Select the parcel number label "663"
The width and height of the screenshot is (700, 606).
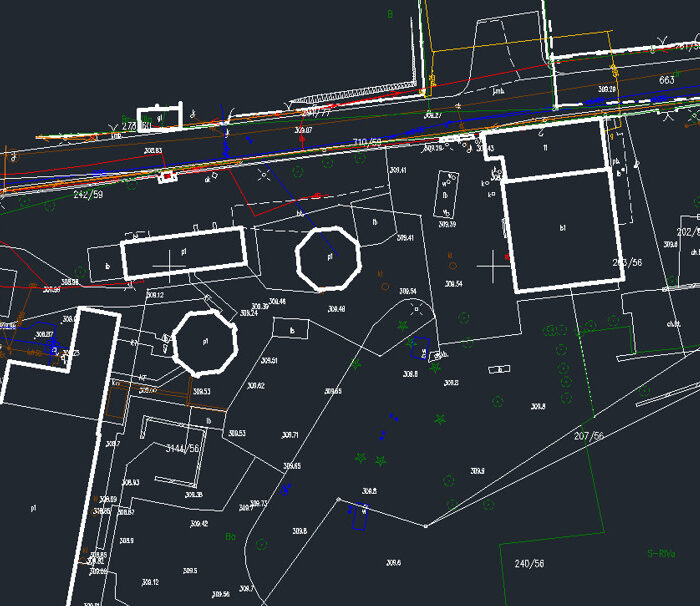[x=667, y=80]
